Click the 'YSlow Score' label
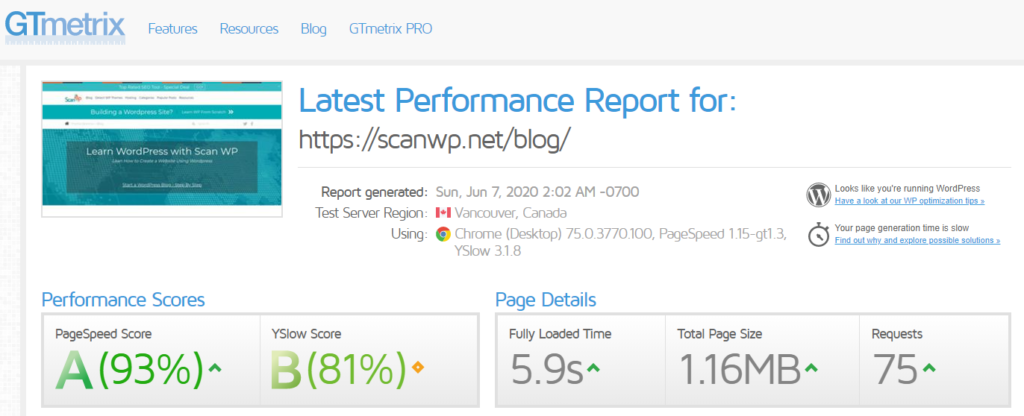Image resolution: width=1024 pixels, height=416 pixels. click(306, 334)
